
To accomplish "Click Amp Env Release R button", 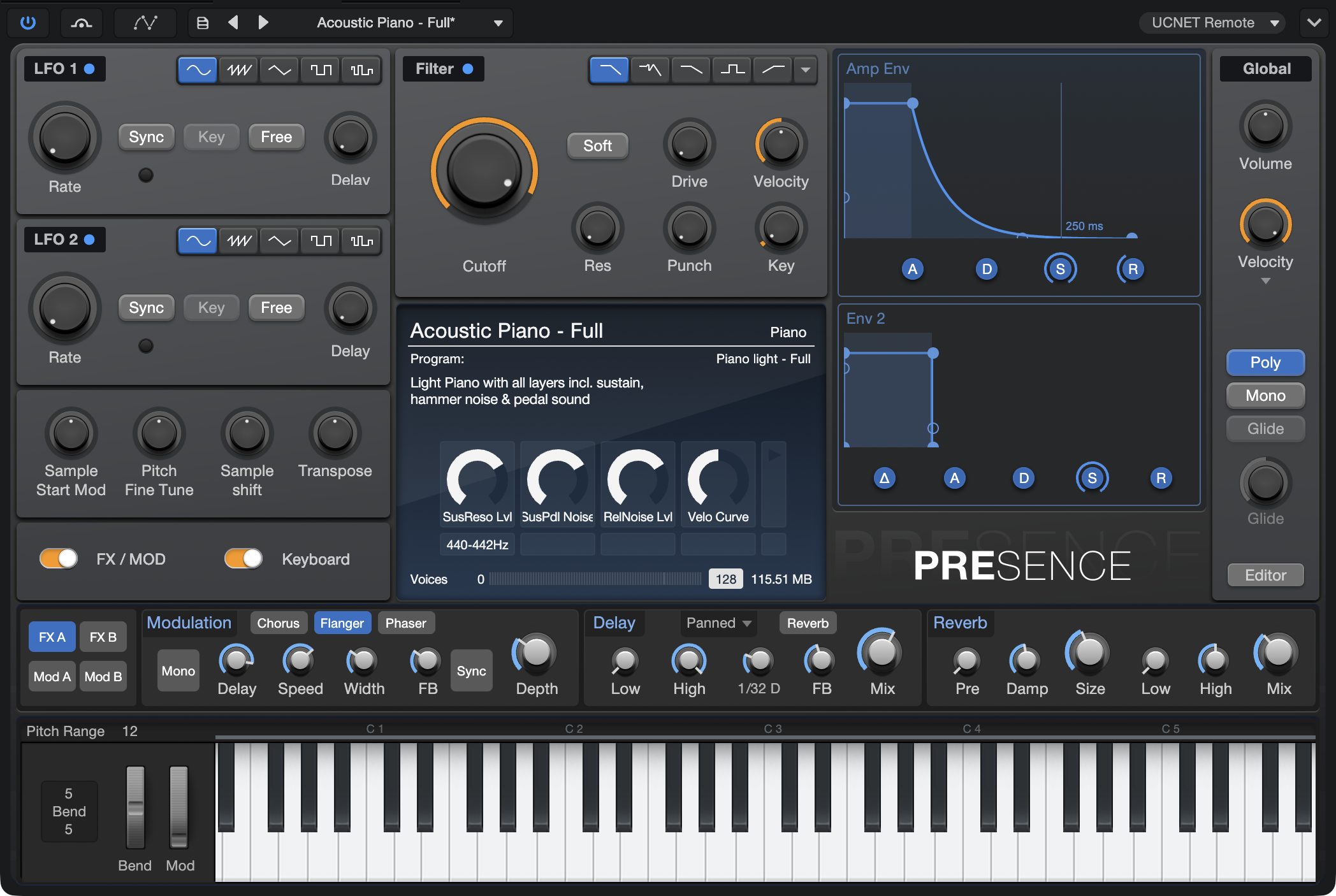I will [x=1133, y=269].
